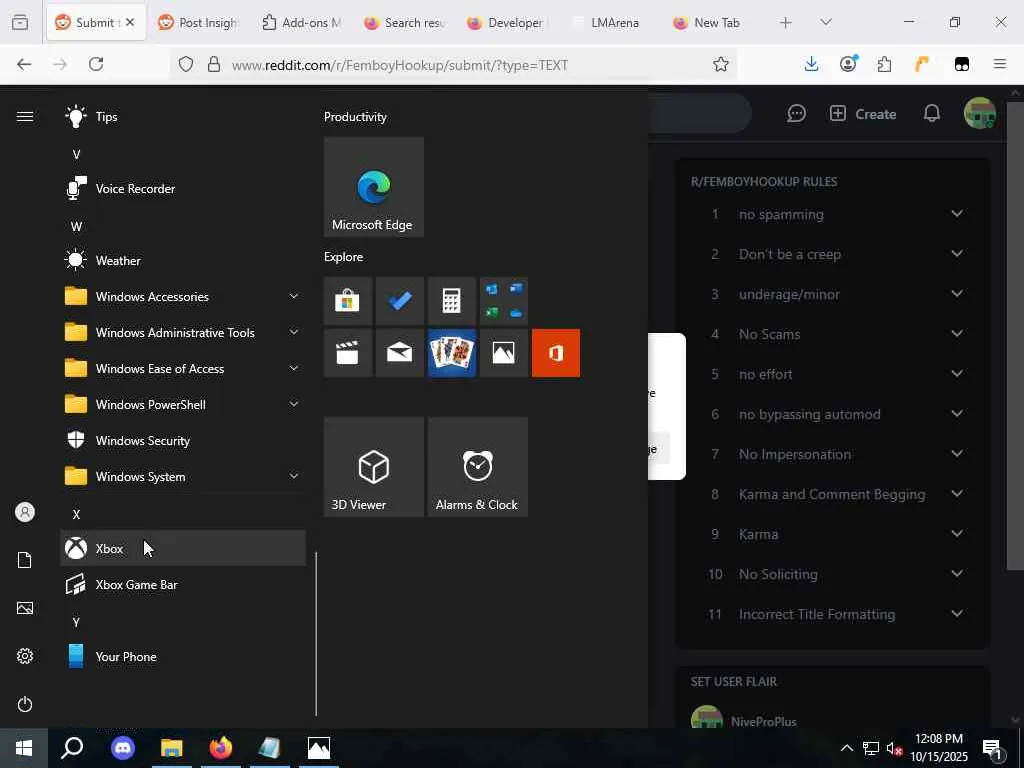Expand Windows Administrative Tools folder

(183, 332)
